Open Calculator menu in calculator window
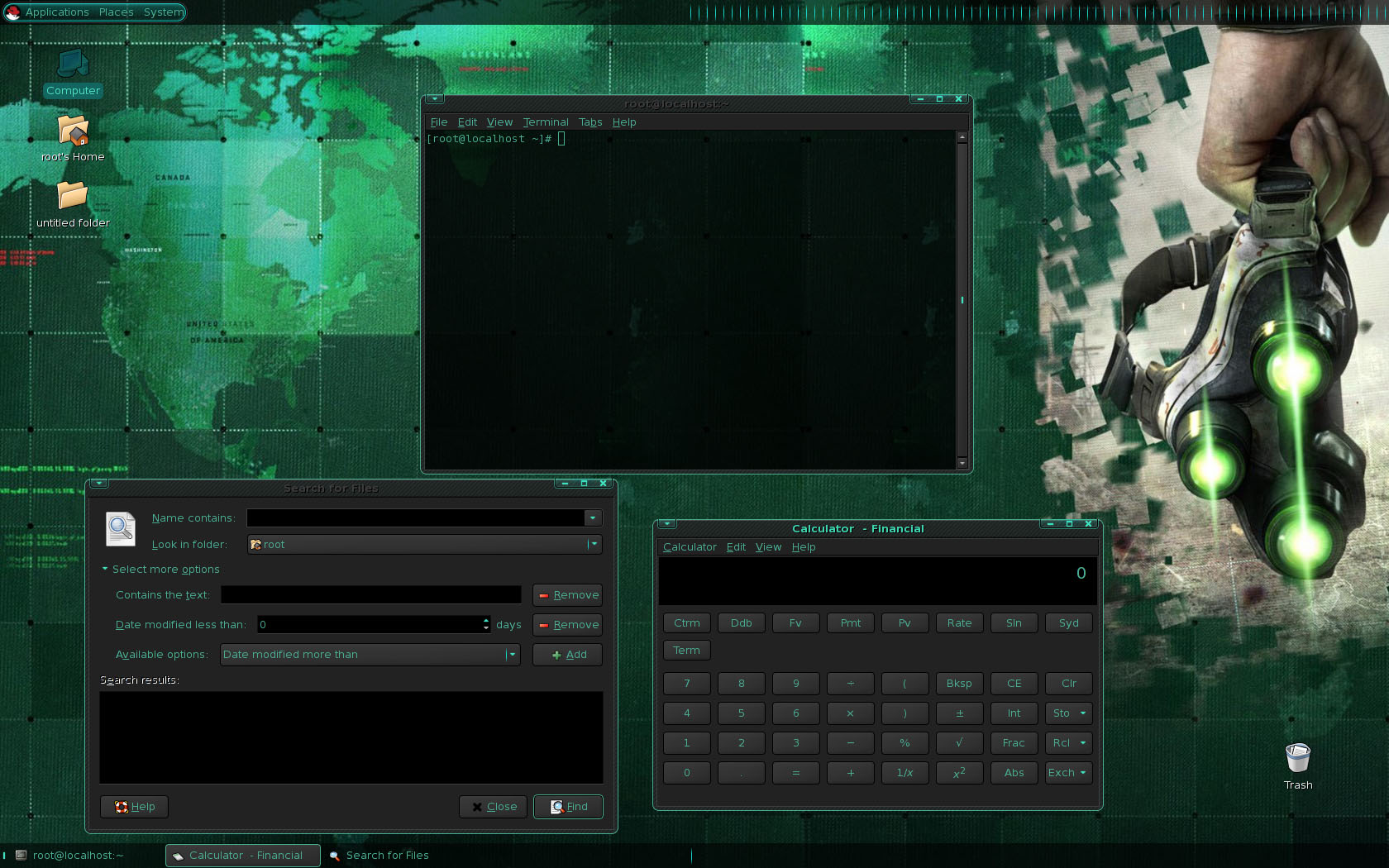Viewport: 1389px width, 868px height. coord(690,547)
